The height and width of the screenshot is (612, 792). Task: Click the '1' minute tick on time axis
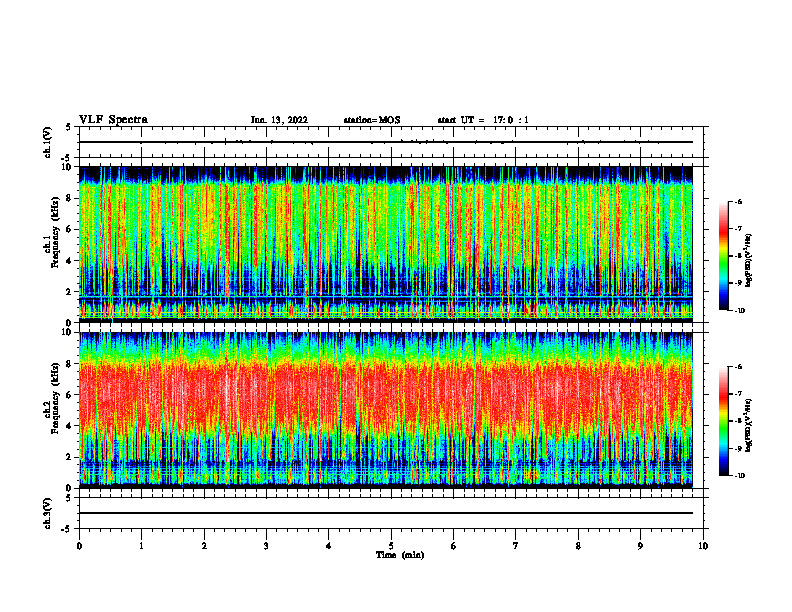141,546
